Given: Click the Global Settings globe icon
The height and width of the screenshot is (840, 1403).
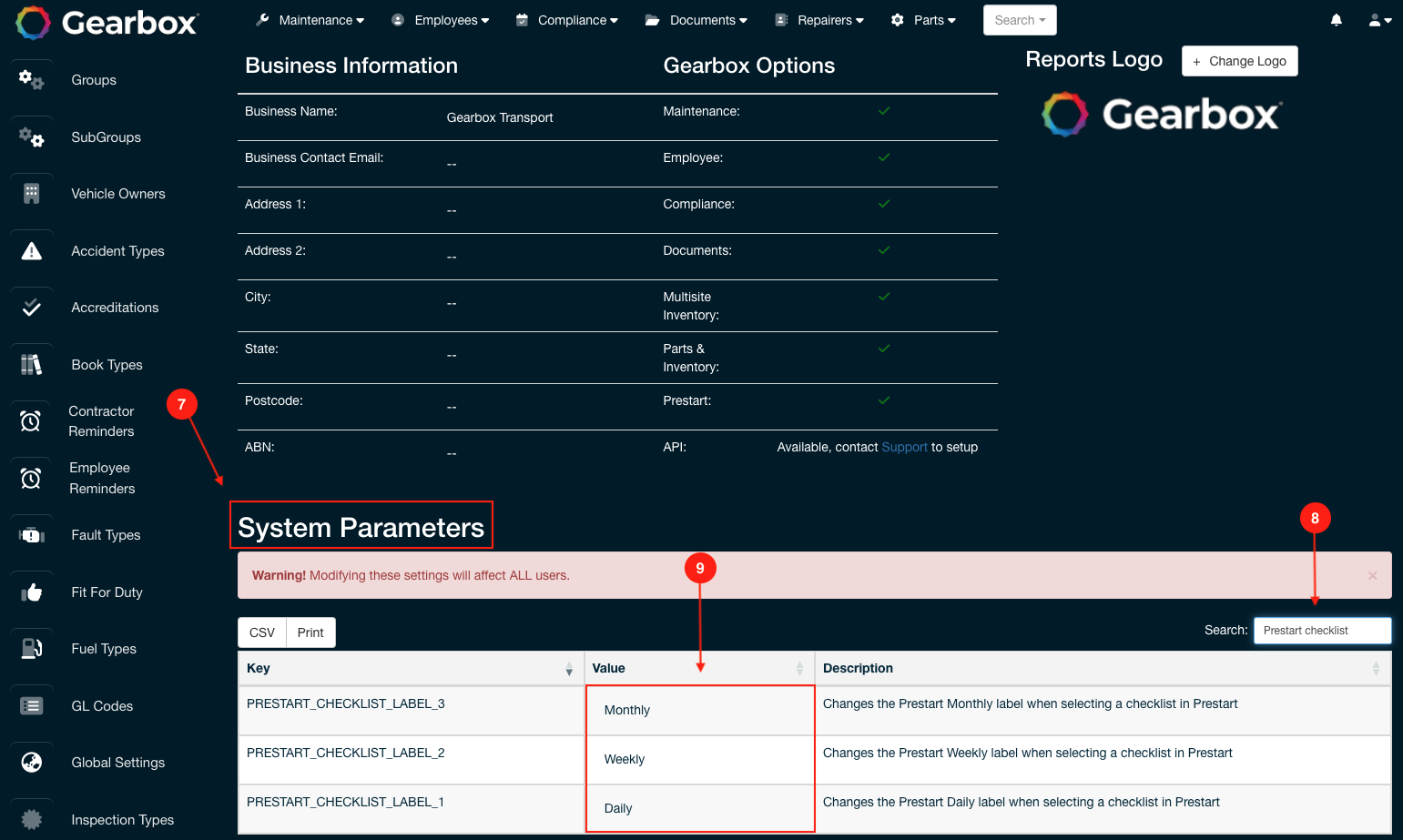Looking at the screenshot, I should click(32, 763).
